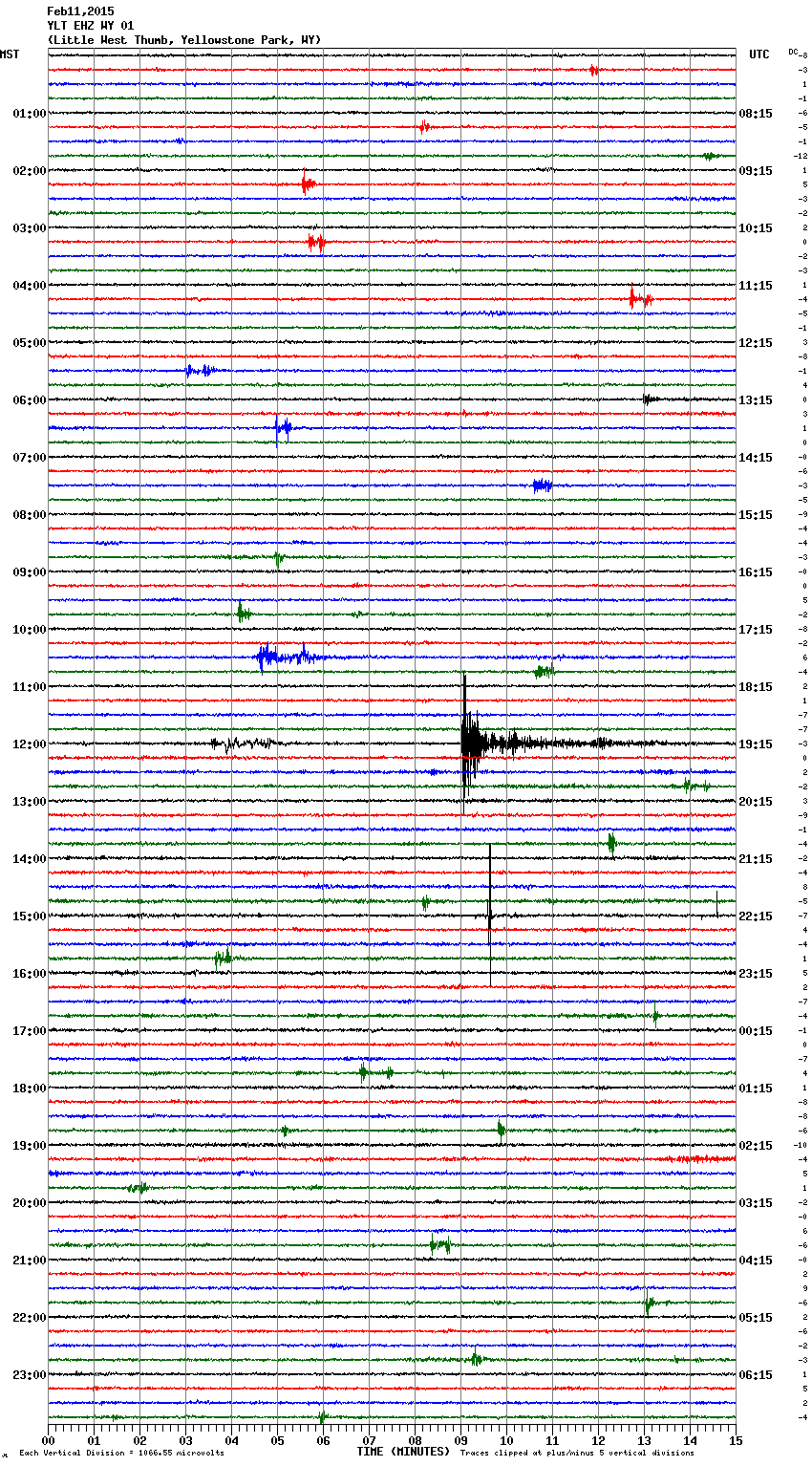Select the 05:00 MST time label

click(30, 343)
